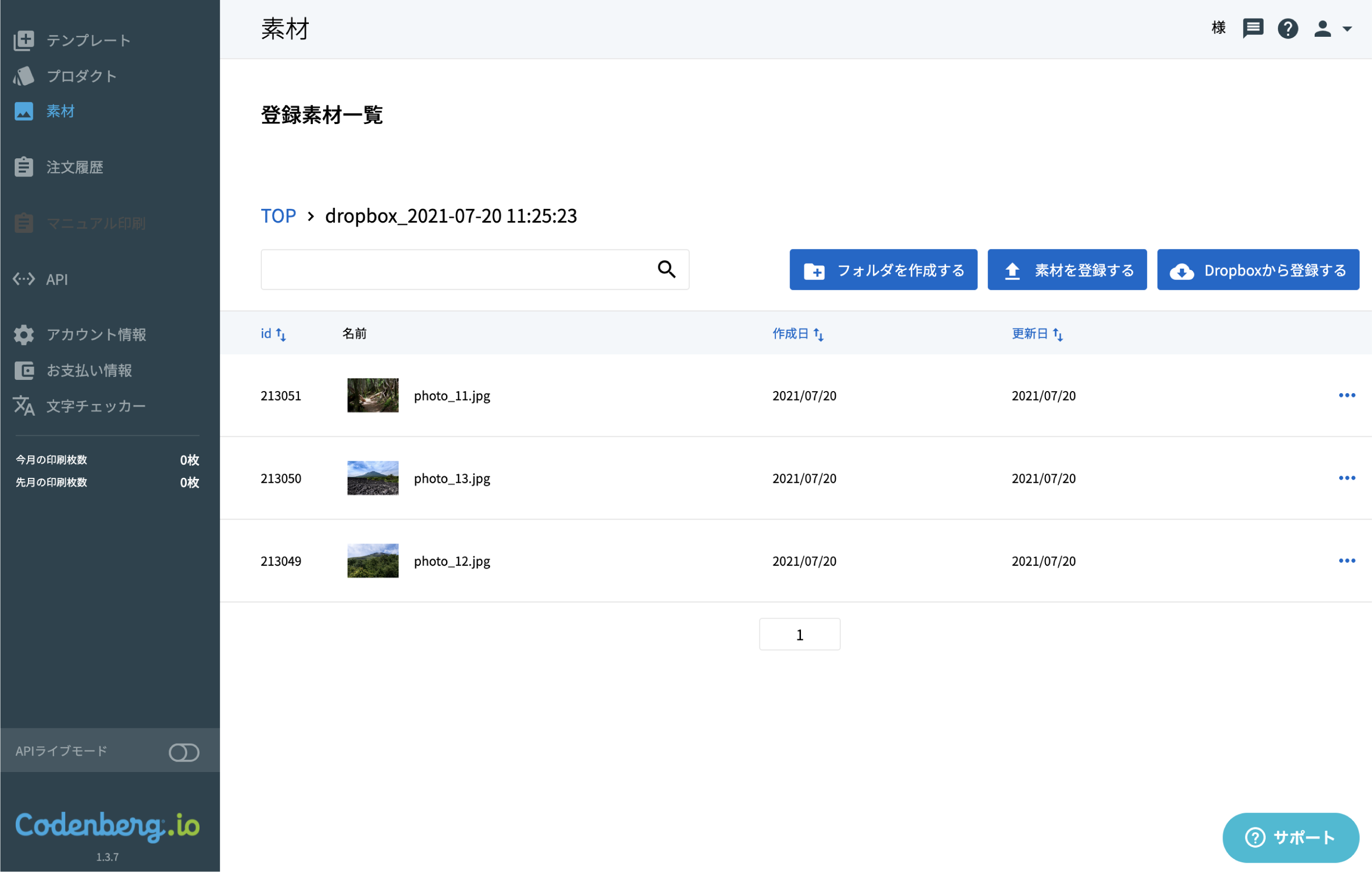Open the user account dropdown menu
The width and height of the screenshot is (1372, 872).
tap(1333, 28)
